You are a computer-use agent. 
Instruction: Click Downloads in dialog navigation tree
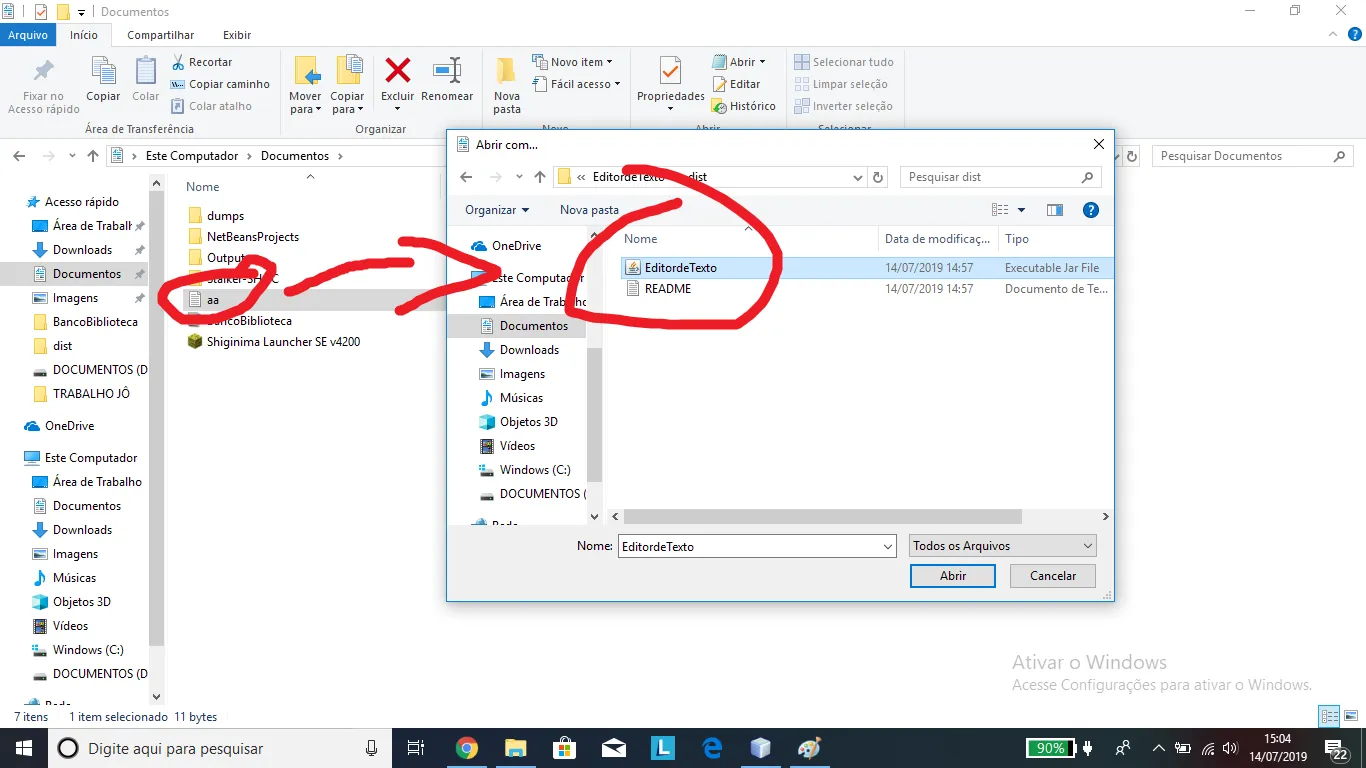click(529, 350)
